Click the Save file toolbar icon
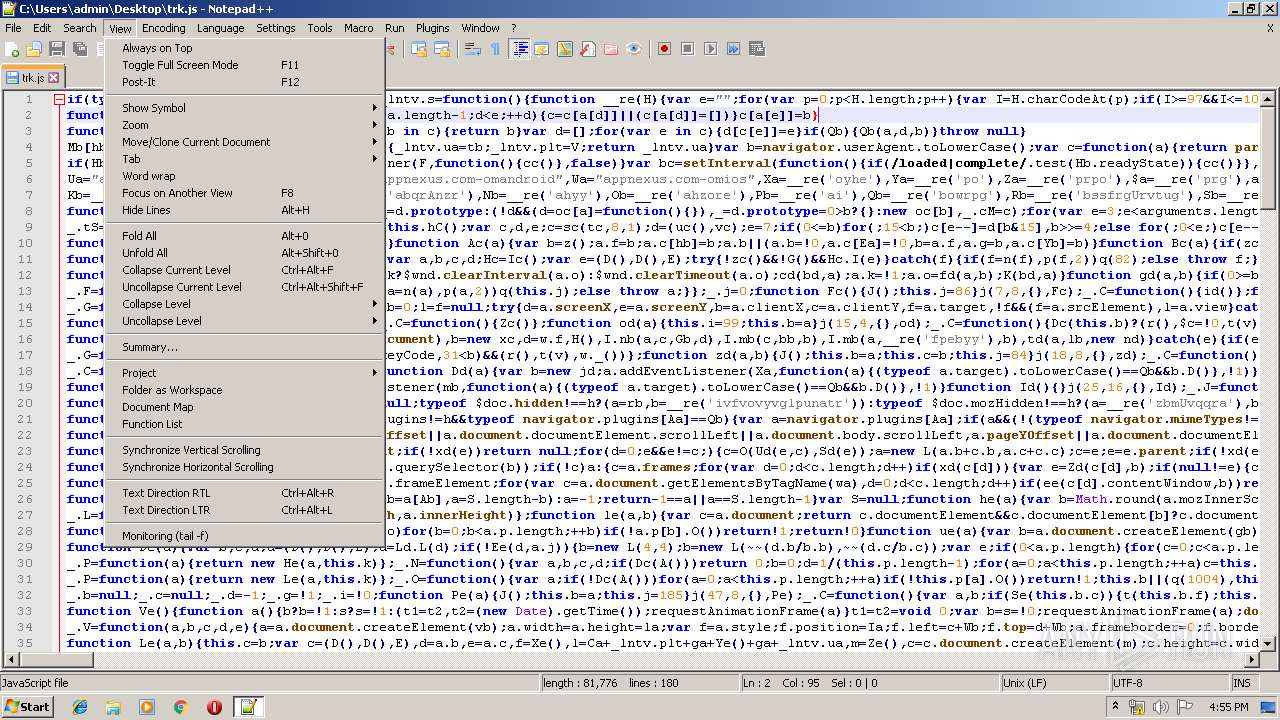Screen dimensions: 1280x720 click(x=56, y=49)
